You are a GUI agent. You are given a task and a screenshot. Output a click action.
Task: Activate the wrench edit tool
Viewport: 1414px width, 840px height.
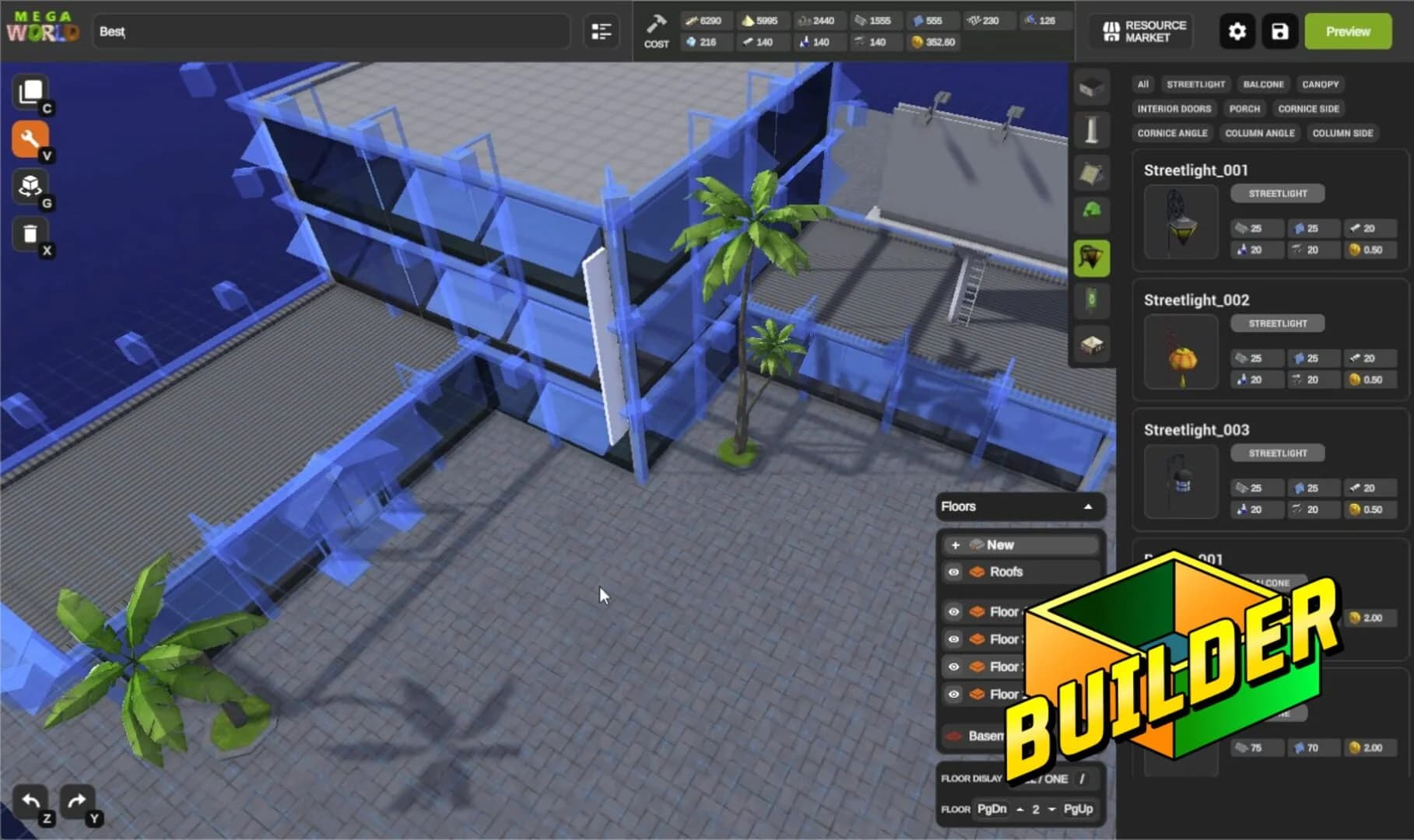pyautogui.click(x=30, y=138)
